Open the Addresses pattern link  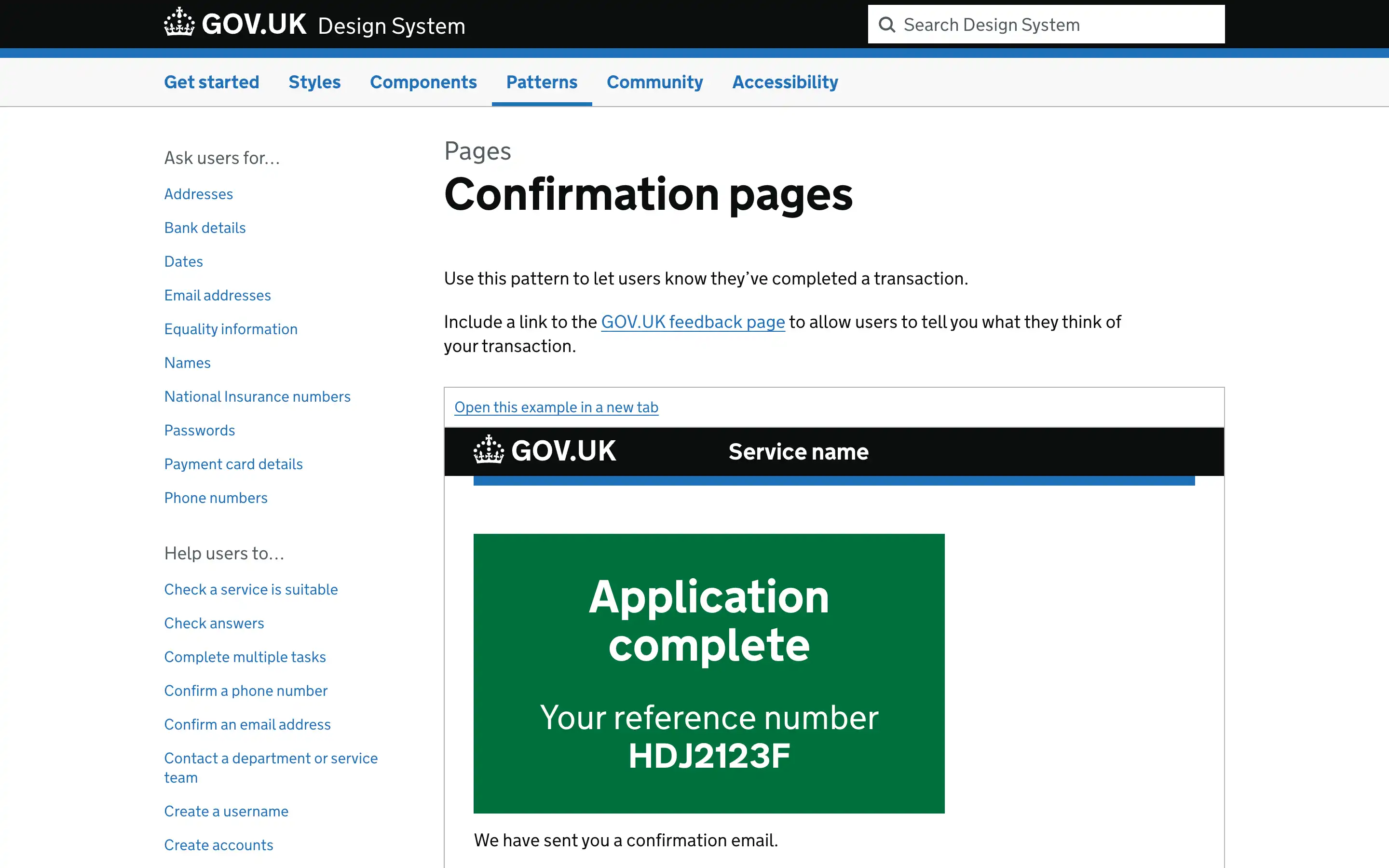pyautogui.click(x=198, y=194)
